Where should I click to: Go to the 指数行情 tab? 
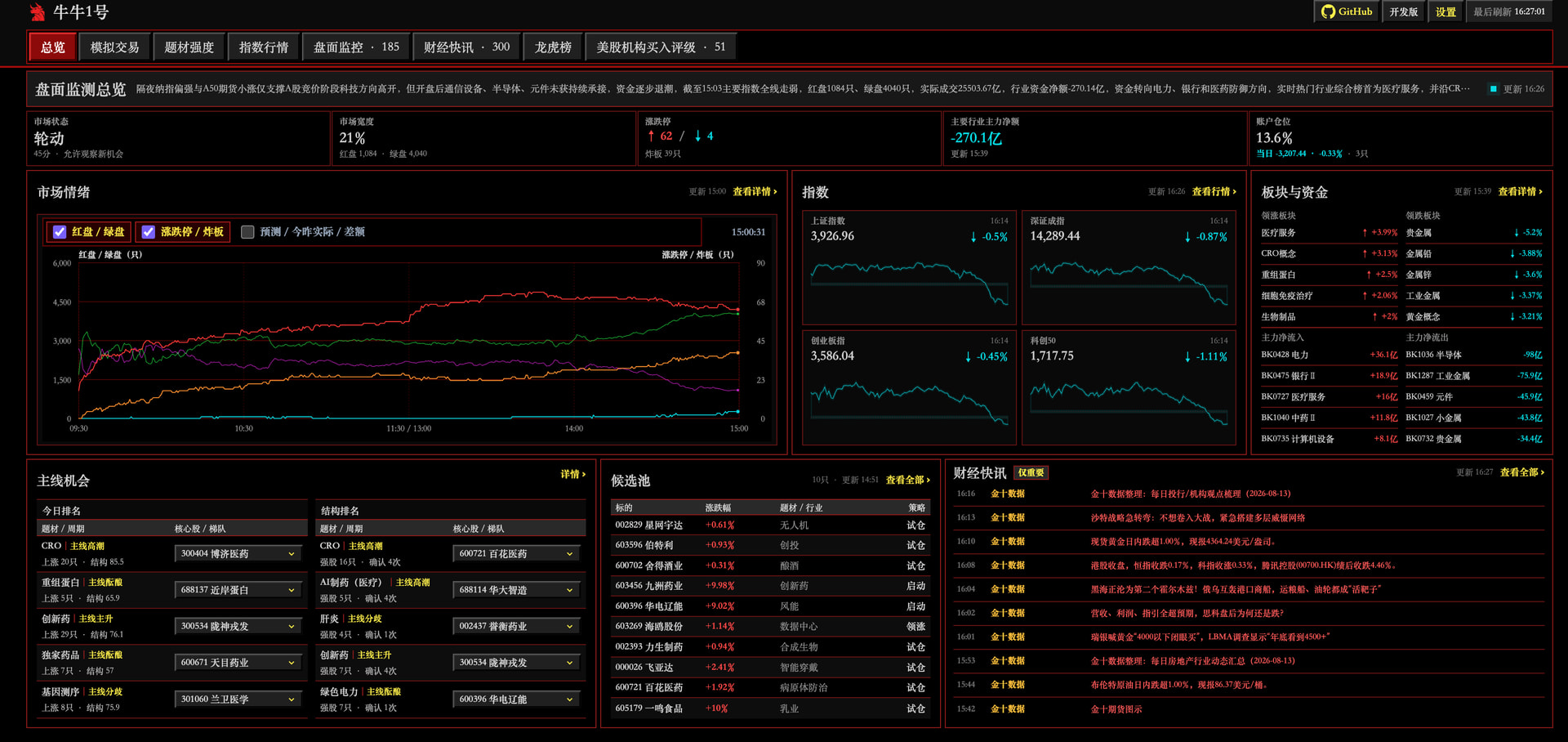tap(264, 47)
